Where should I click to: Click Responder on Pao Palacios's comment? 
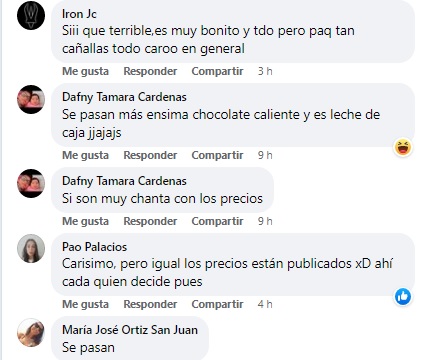tap(150, 304)
